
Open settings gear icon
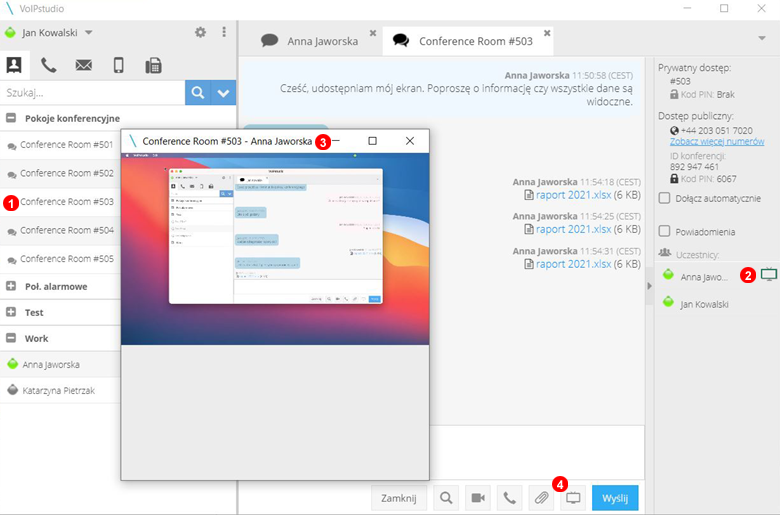click(200, 32)
